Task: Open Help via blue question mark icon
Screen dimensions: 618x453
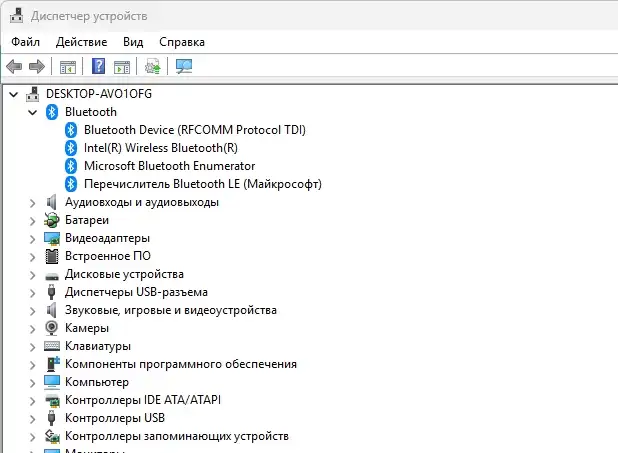Action: (x=98, y=66)
